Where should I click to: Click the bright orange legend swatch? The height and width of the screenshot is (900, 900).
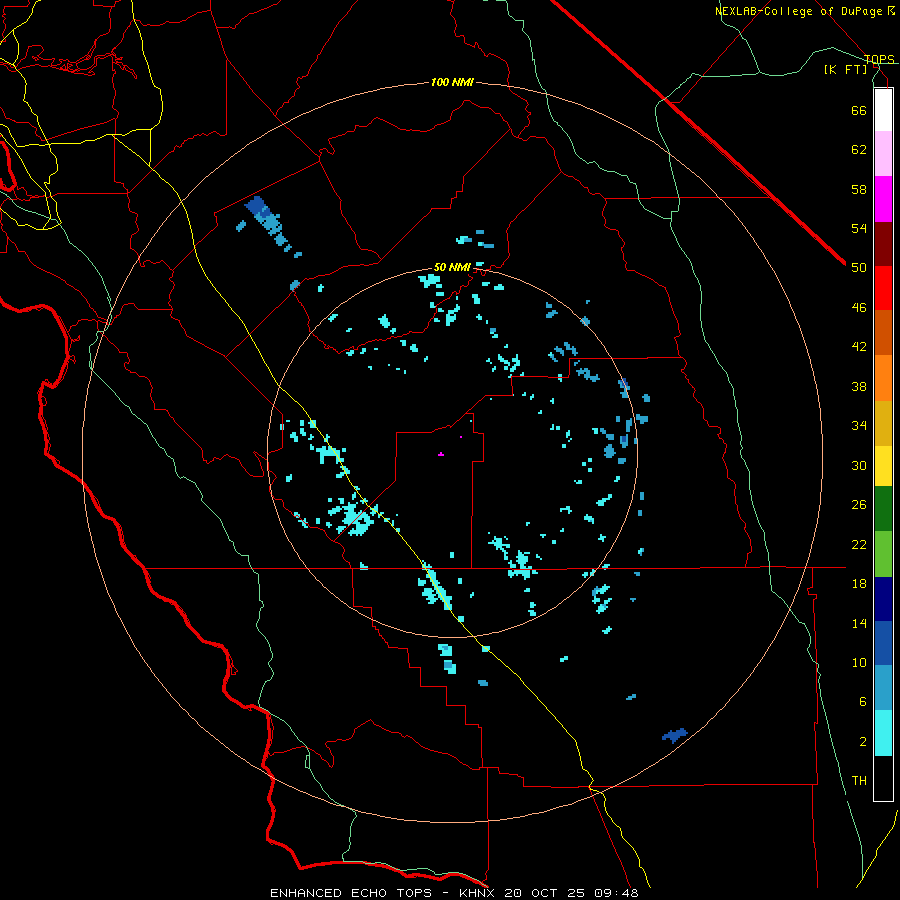(883, 378)
